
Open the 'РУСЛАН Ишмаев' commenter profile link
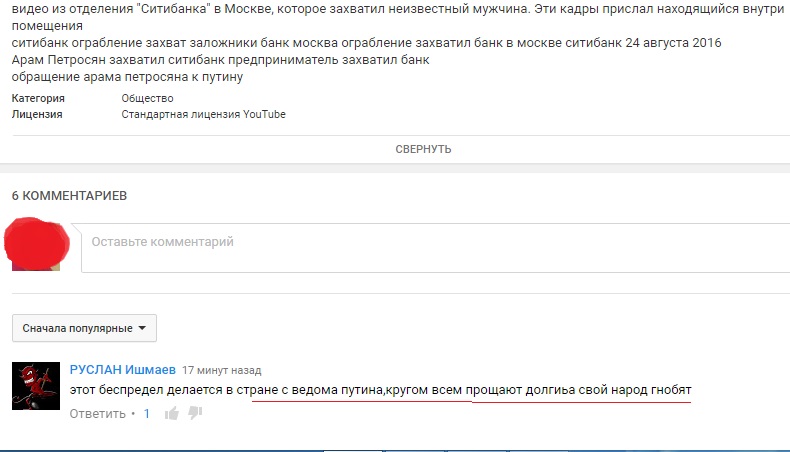coord(122,369)
